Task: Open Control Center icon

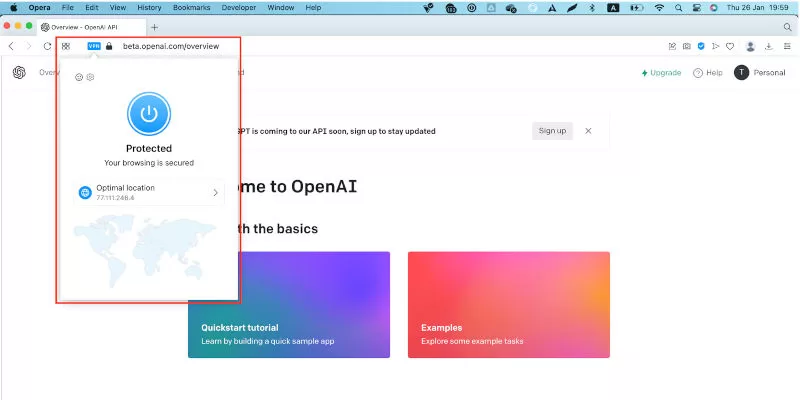Action: (697, 8)
